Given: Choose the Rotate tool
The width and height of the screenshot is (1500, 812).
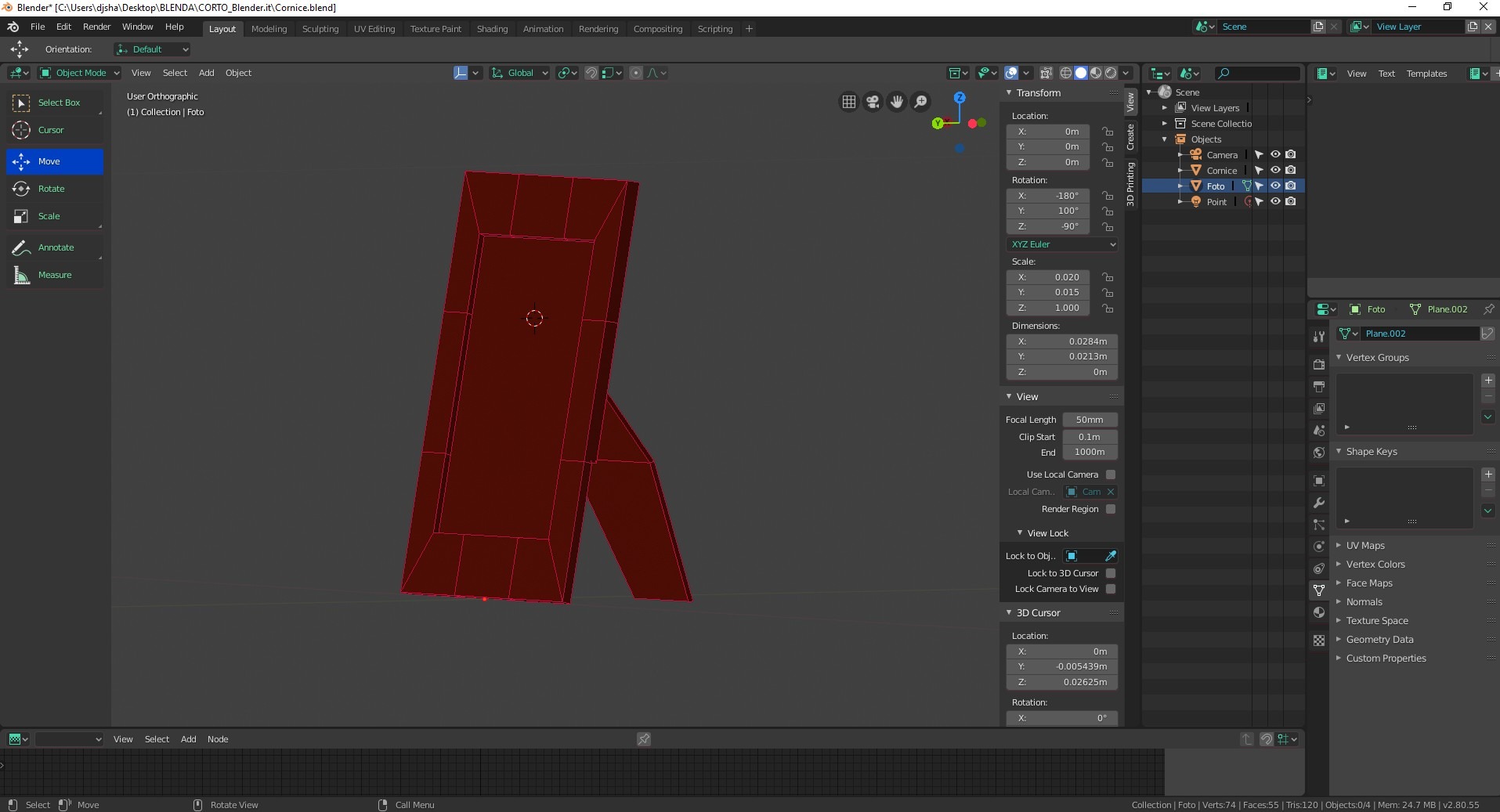Looking at the screenshot, I should point(55,189).
